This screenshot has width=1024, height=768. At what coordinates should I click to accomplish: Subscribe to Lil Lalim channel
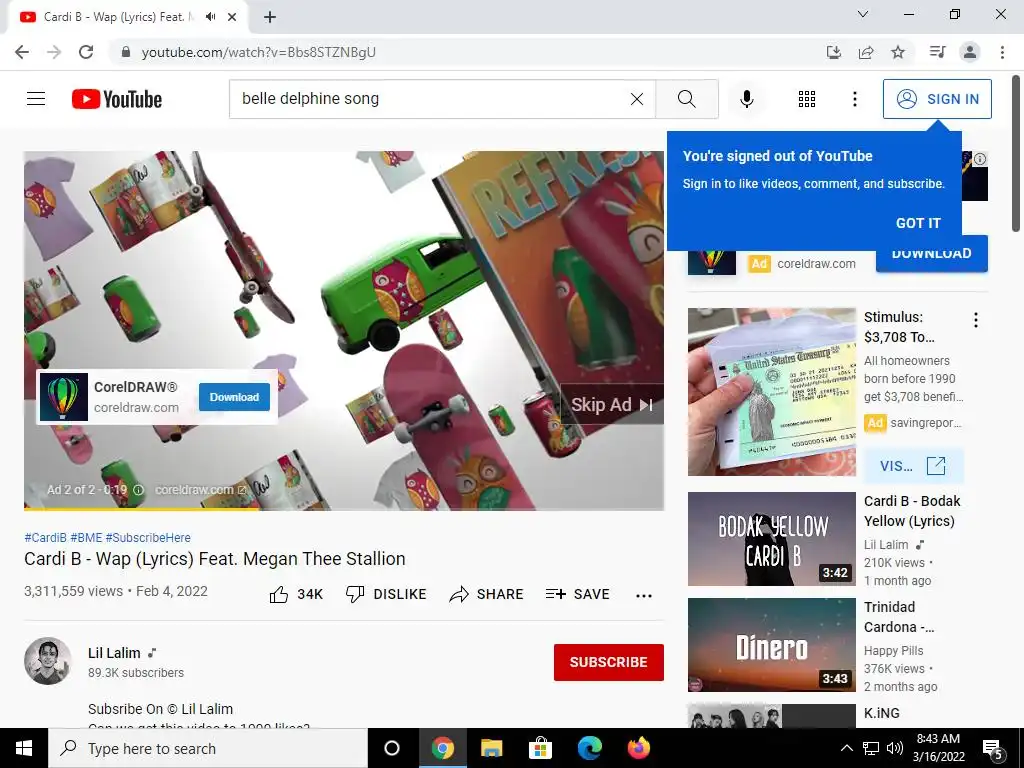(x=609, y=662)
